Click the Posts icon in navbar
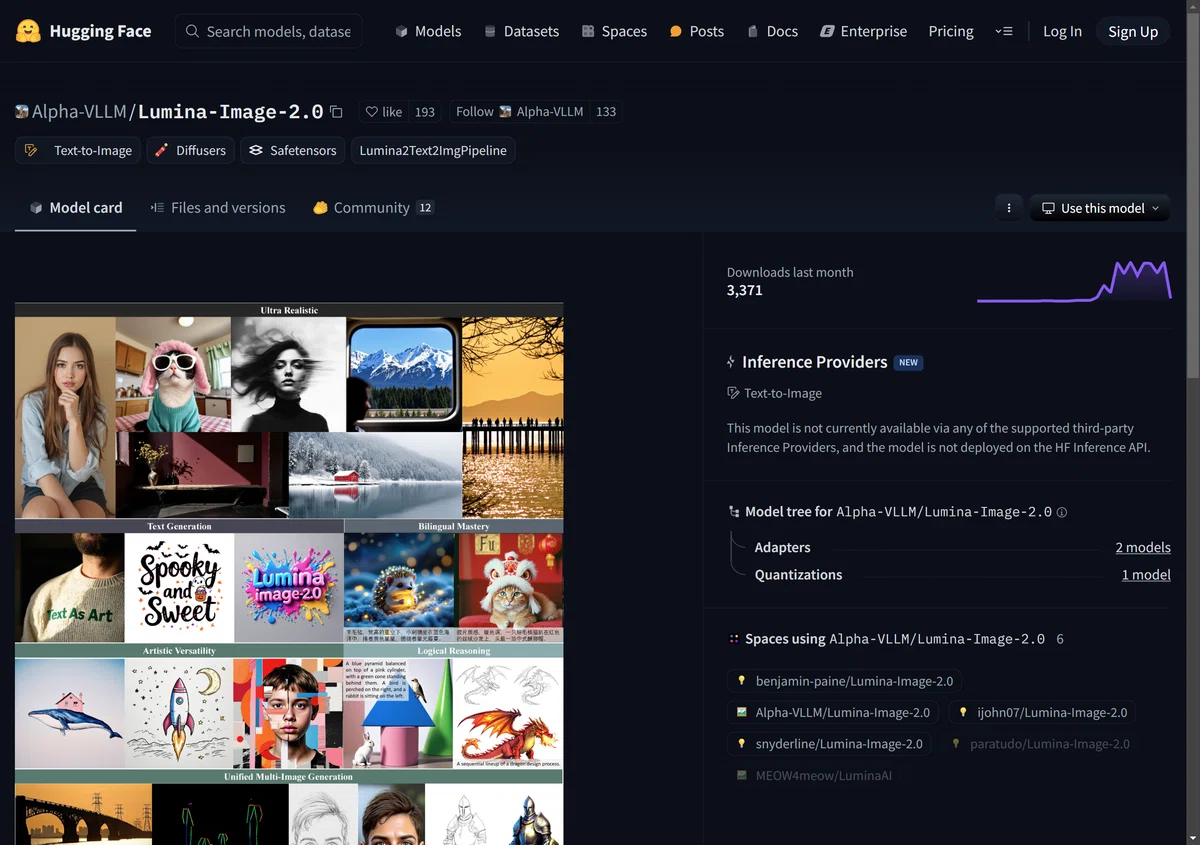 click(676, 31)
